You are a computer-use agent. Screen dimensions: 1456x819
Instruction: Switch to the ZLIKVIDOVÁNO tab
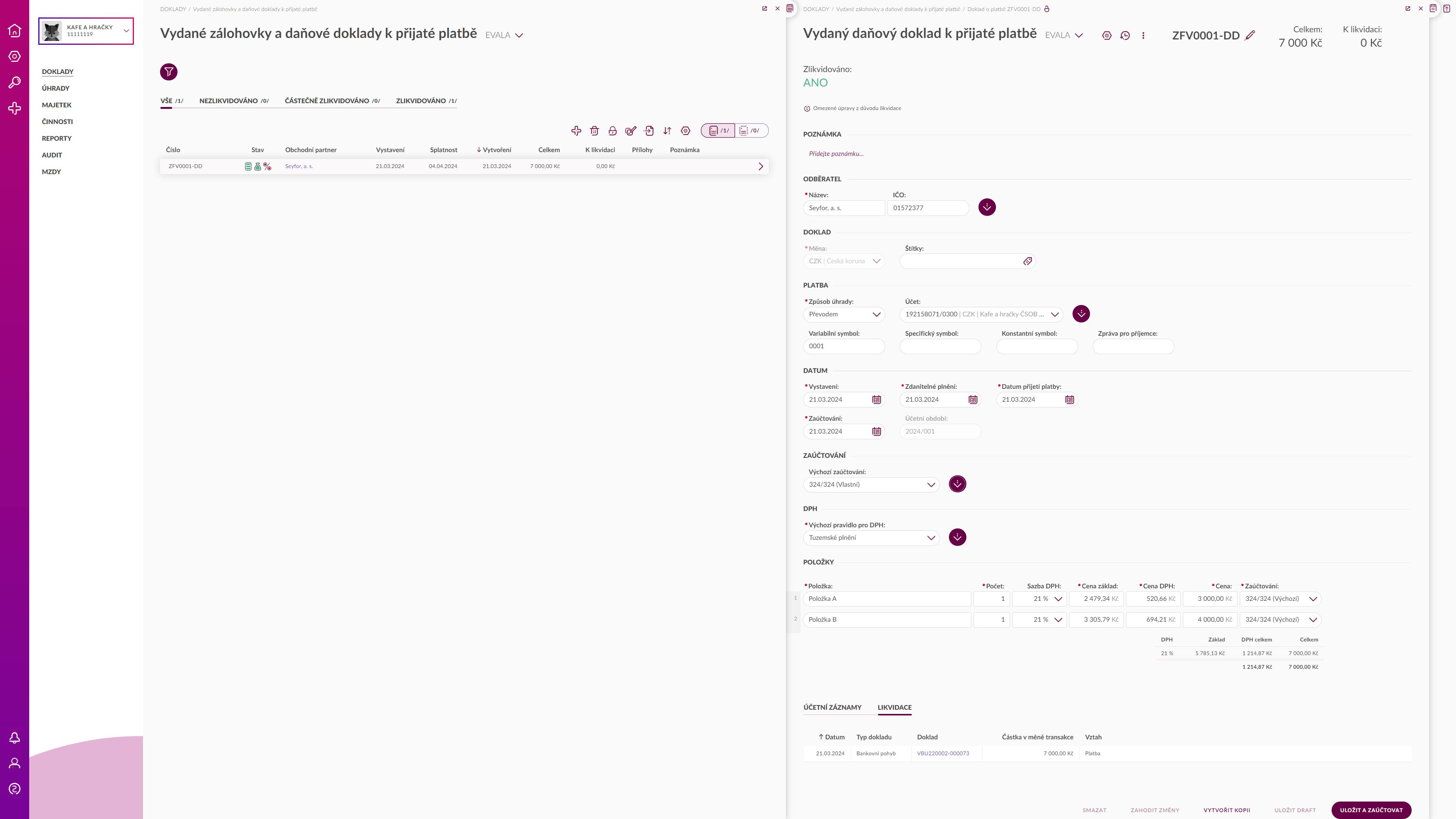click(426, 101)
